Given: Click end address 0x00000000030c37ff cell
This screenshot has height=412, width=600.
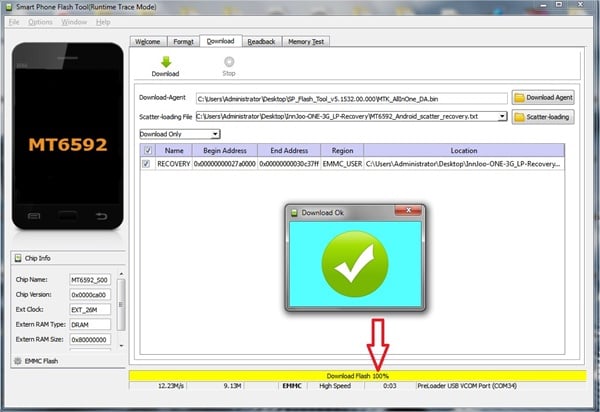Looking at the screenshot, I should (x=289, y=164).
